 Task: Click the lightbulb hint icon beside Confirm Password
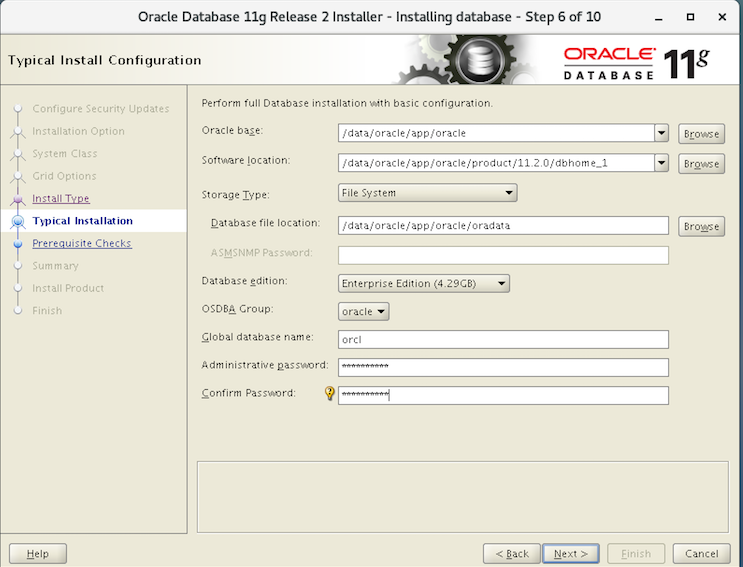pos(329,393)
